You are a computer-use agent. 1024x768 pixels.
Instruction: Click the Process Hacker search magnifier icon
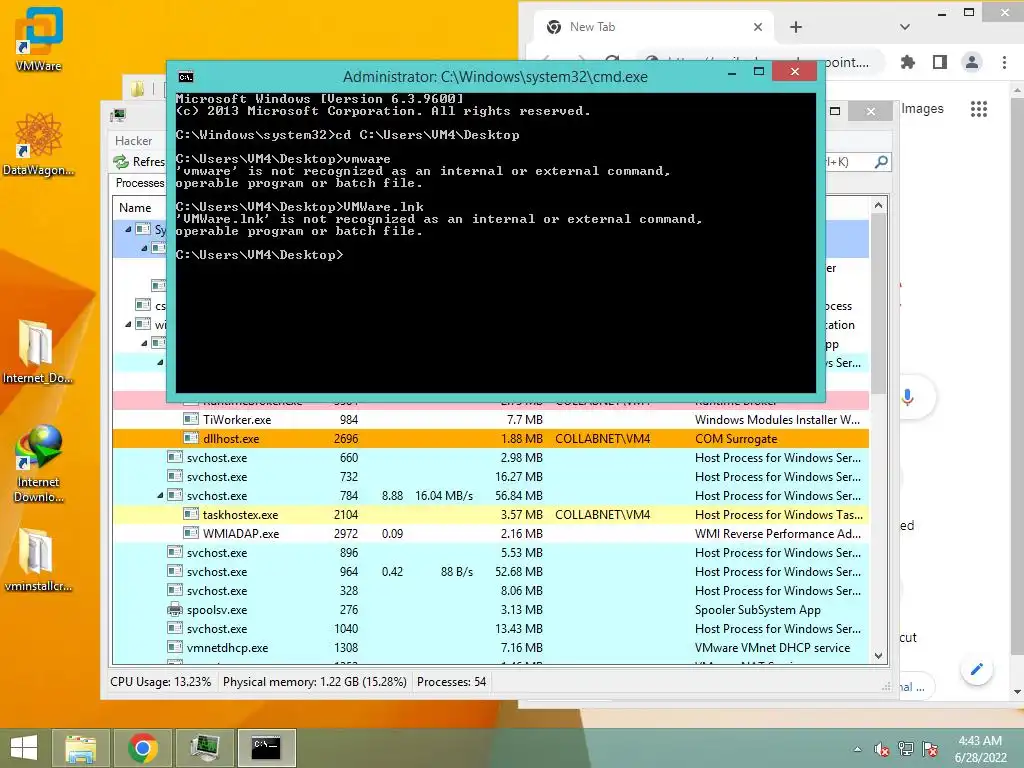click(881, 161)
